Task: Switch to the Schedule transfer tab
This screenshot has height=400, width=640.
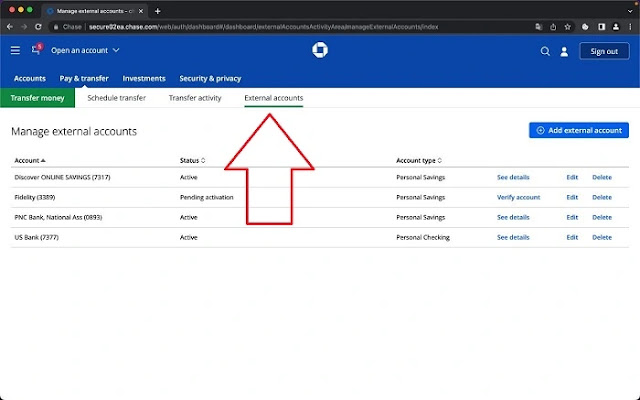Action: [116, 98]
